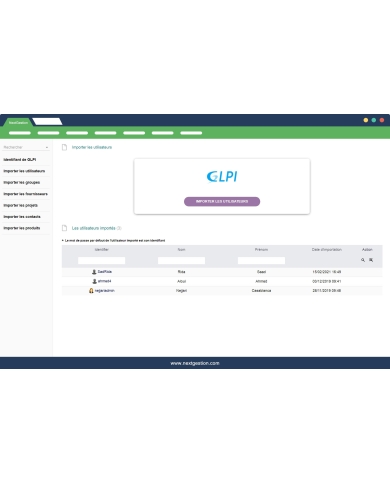
Task: Click the default password note text
Action: 115,240
